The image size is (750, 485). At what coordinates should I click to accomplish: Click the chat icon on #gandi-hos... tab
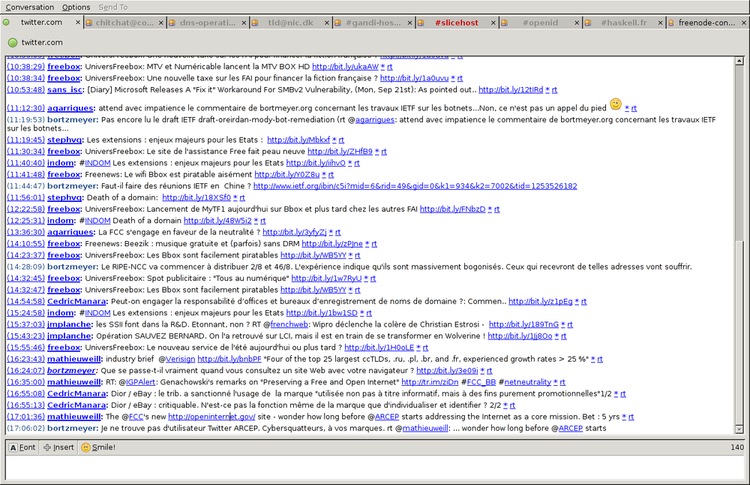[338, 22]
